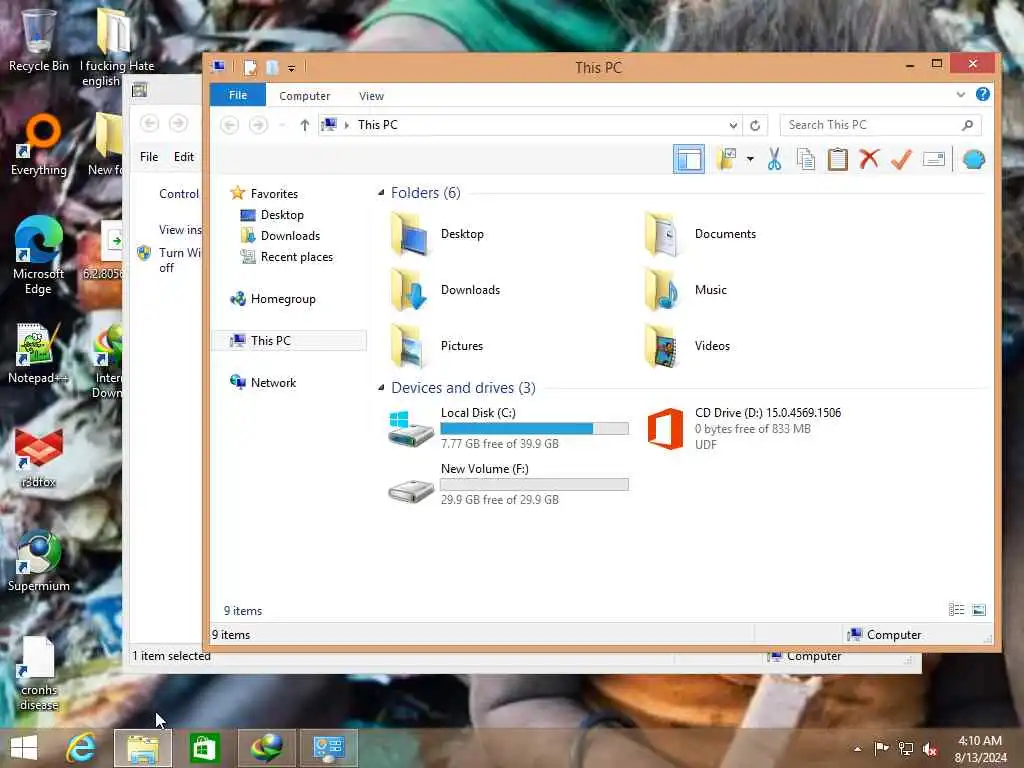
Task: Collapse the Devices and drives (3) group
Action: 381,388
